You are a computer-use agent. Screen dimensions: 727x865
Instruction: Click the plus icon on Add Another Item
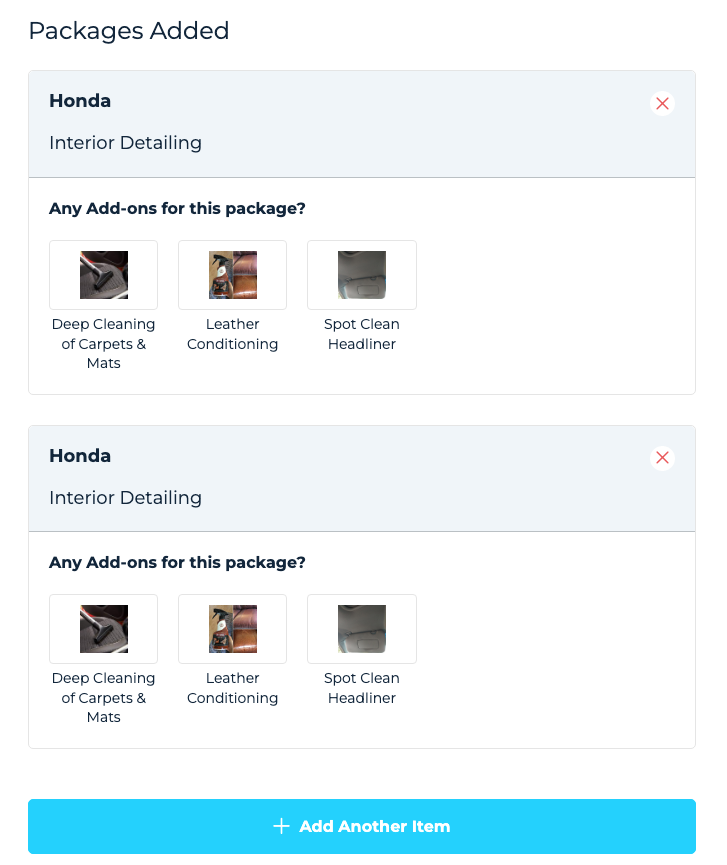tap(282, 826)
